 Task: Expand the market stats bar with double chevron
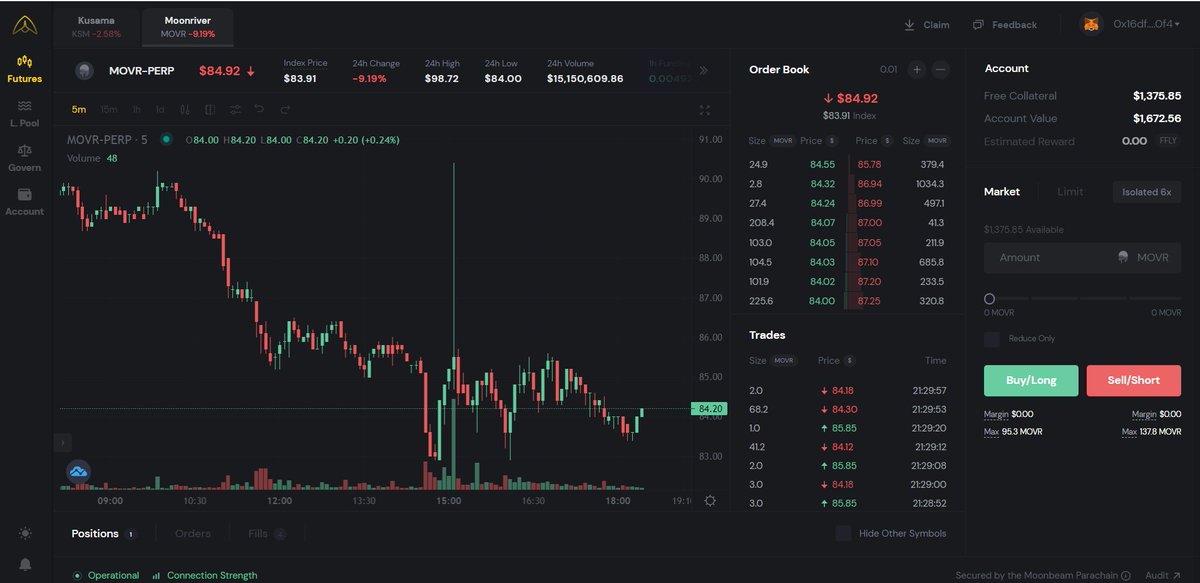point(704,70)
